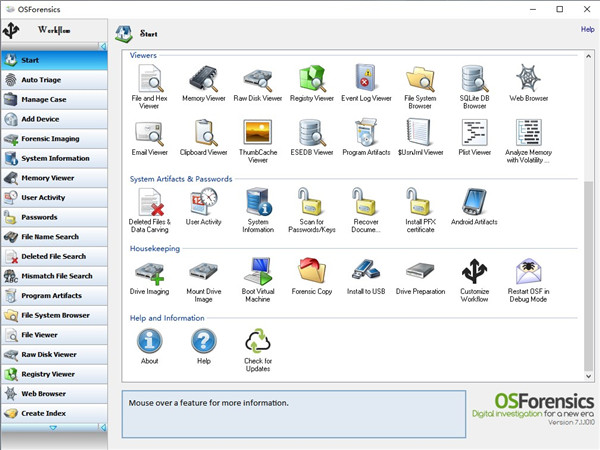Open the Registry Viewer green cubes icon
The height and width of the screenshot is (450, 600).
(312, 78)
